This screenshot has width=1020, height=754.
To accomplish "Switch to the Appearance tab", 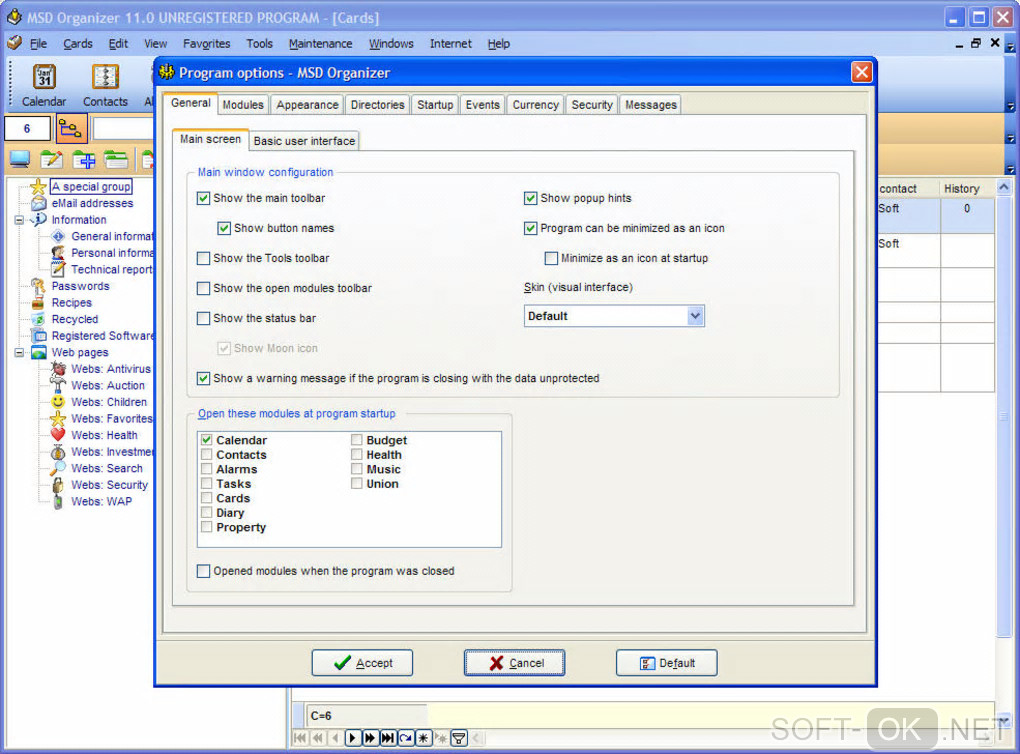I will (307, 105).
